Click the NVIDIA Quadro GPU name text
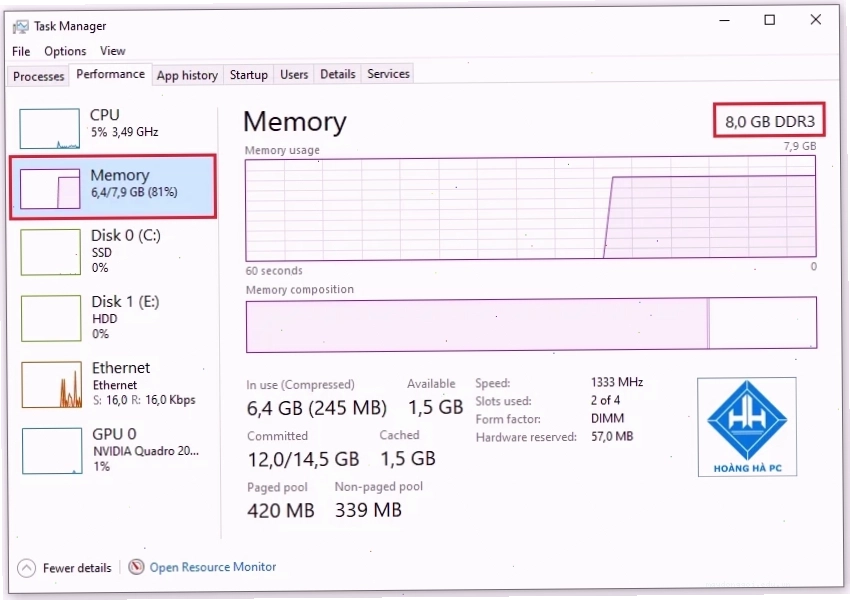 [146, 451]
